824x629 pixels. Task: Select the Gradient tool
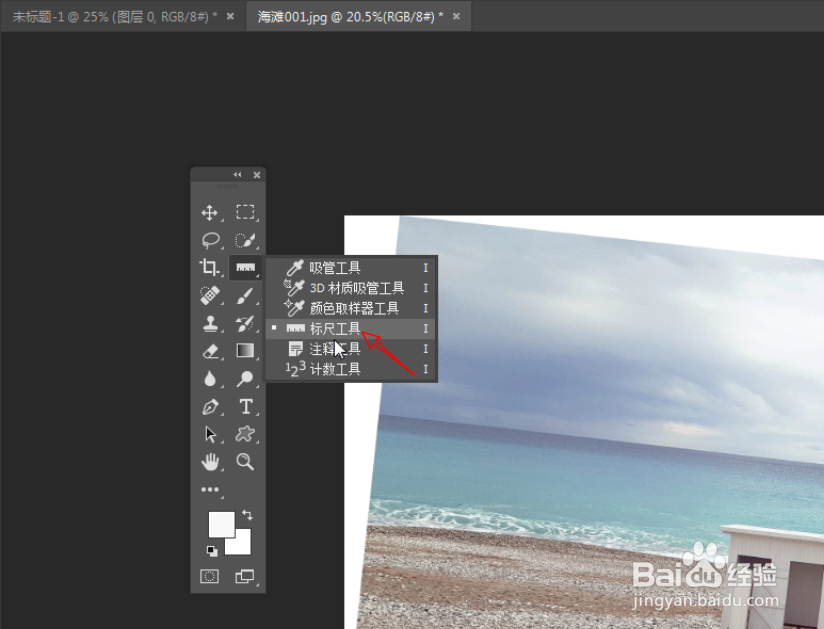pyautogui.click(x=245, y=350)
